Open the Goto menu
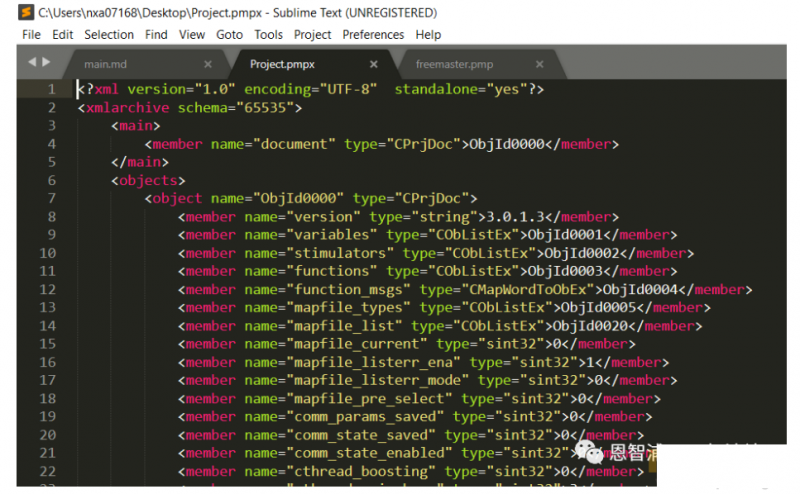Screen dimensions: 800x494 point(230,34)
